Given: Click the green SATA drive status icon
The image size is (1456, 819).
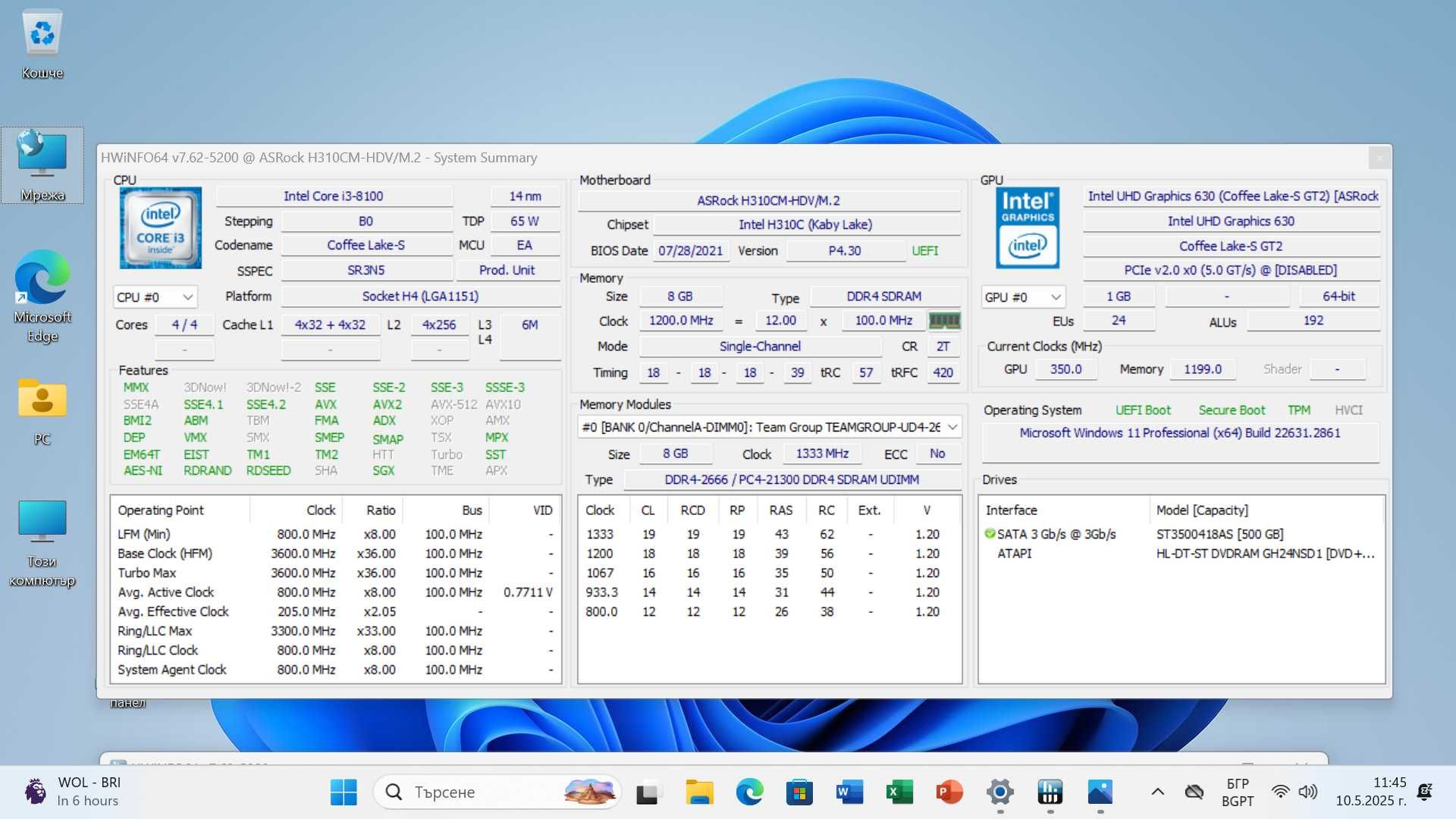Looking at the screenshot, I should [x=990, y=534].
